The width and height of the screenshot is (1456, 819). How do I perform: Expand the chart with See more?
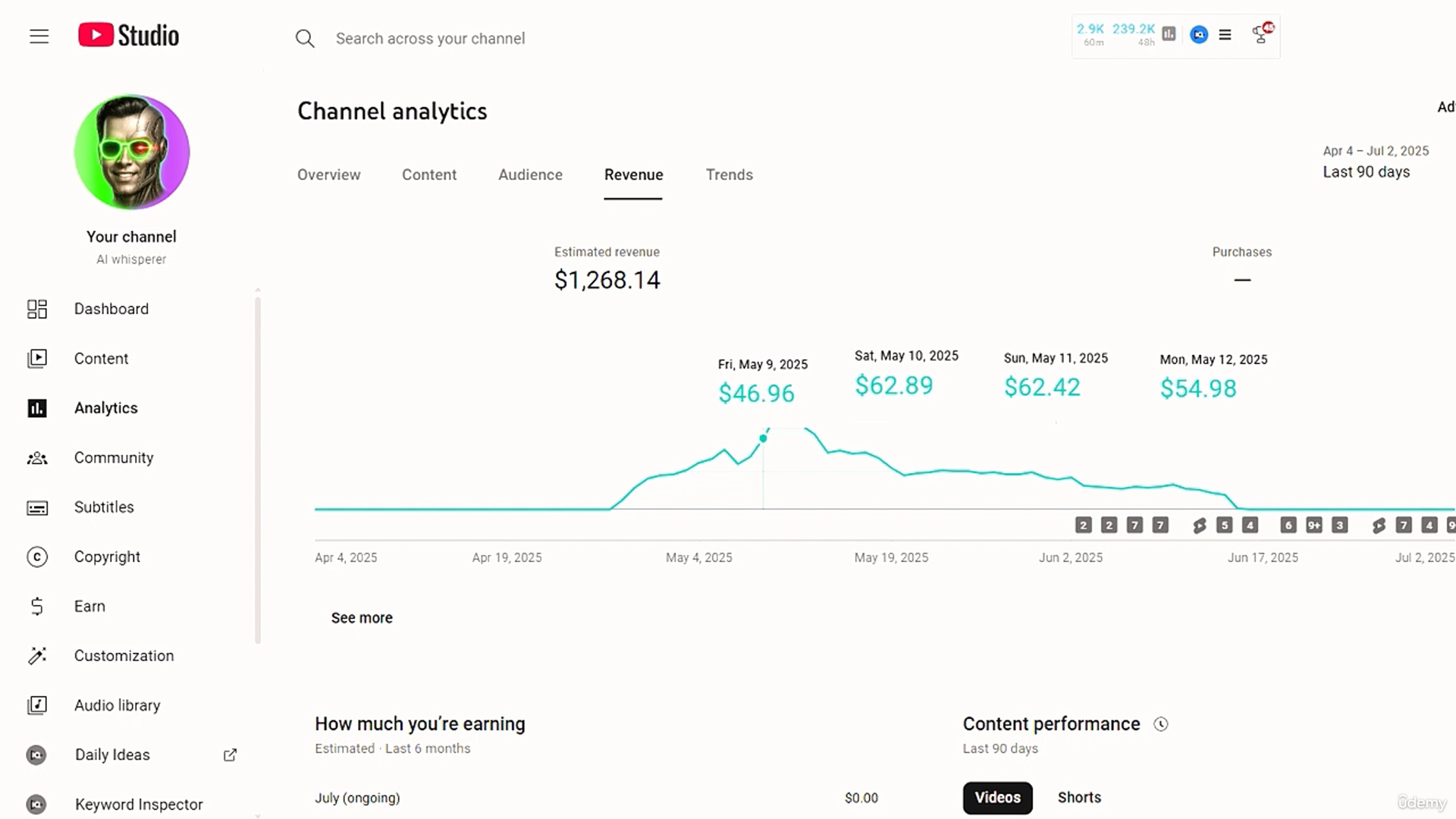[x=362, y=618]
